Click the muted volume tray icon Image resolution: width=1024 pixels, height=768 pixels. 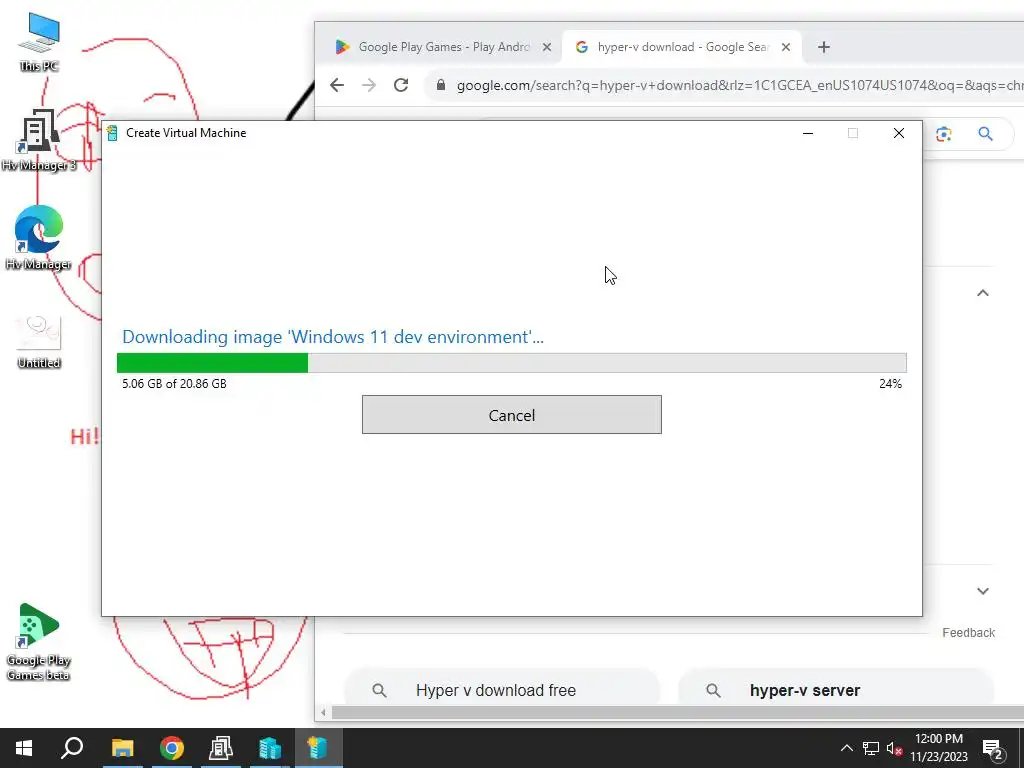894,748
